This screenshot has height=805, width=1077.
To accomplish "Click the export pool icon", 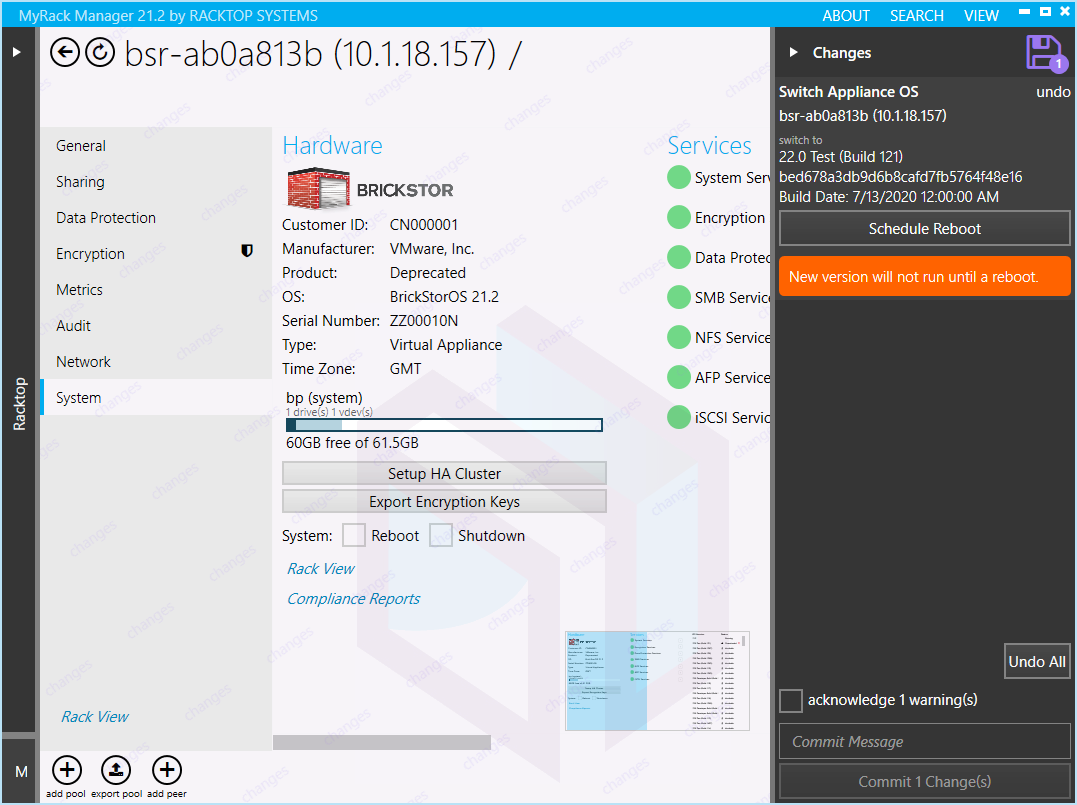I will pos(117,770).
